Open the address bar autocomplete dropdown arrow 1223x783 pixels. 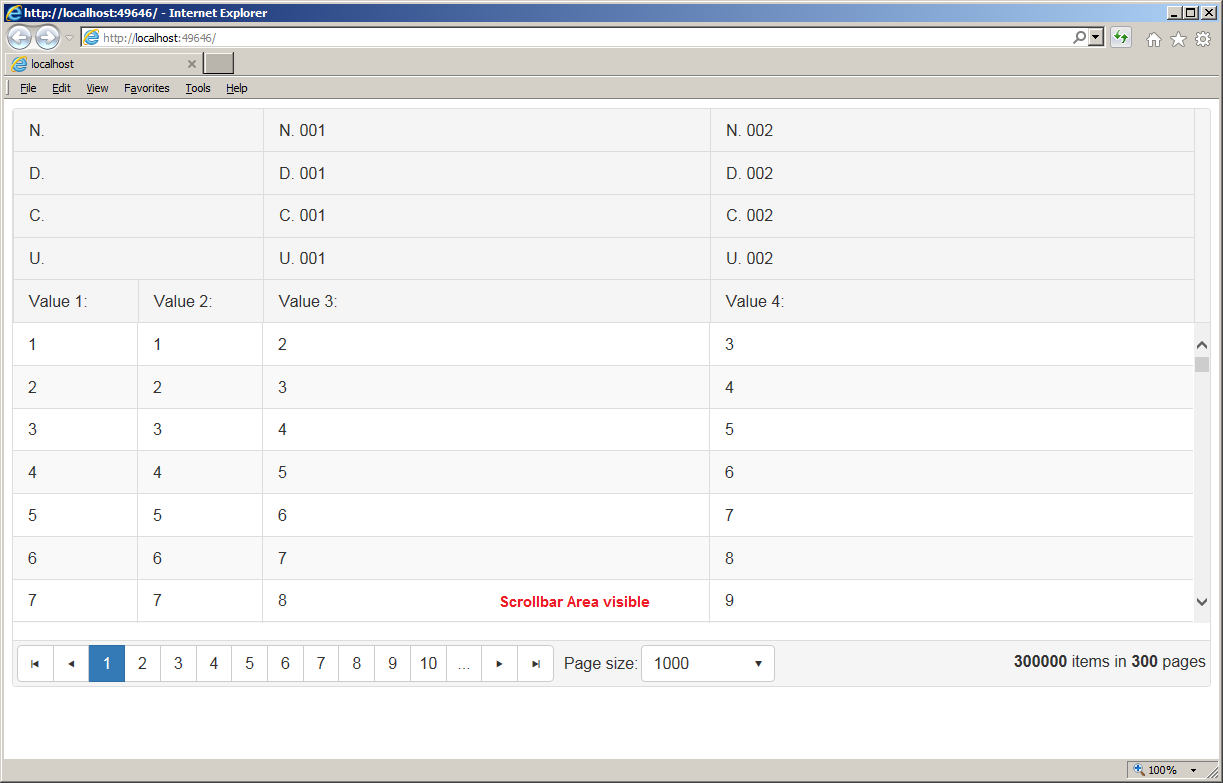pos(1096,37)
